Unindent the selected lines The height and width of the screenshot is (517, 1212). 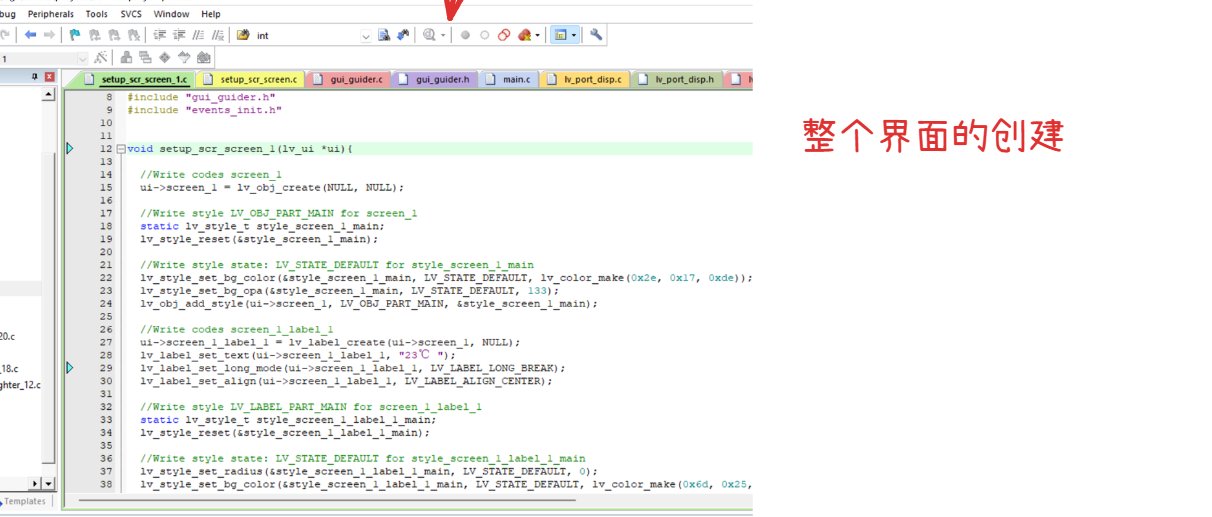[179, 35]
